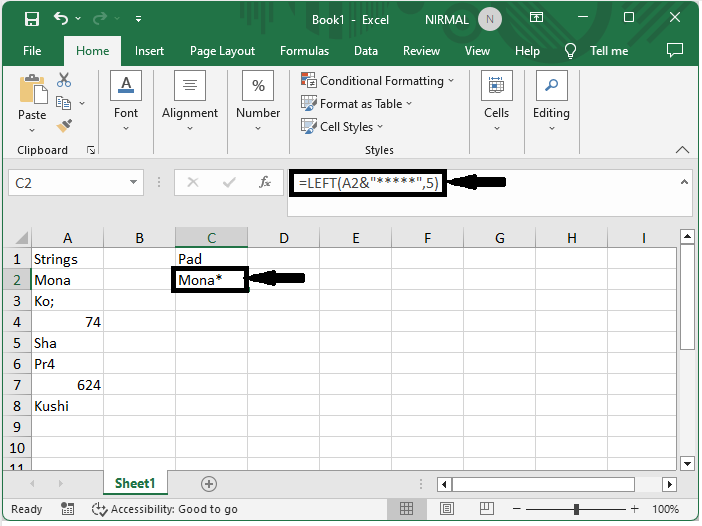Click cell A1 containing Strings
Image resolution: width=702 pixels, height=526 pixels.
coord(67,259)
